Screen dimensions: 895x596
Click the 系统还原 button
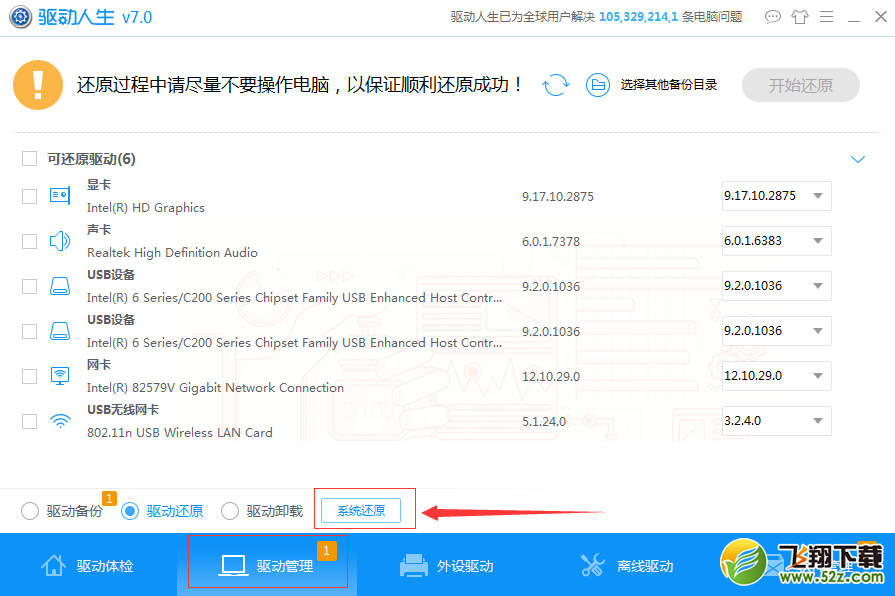point(361,510)
